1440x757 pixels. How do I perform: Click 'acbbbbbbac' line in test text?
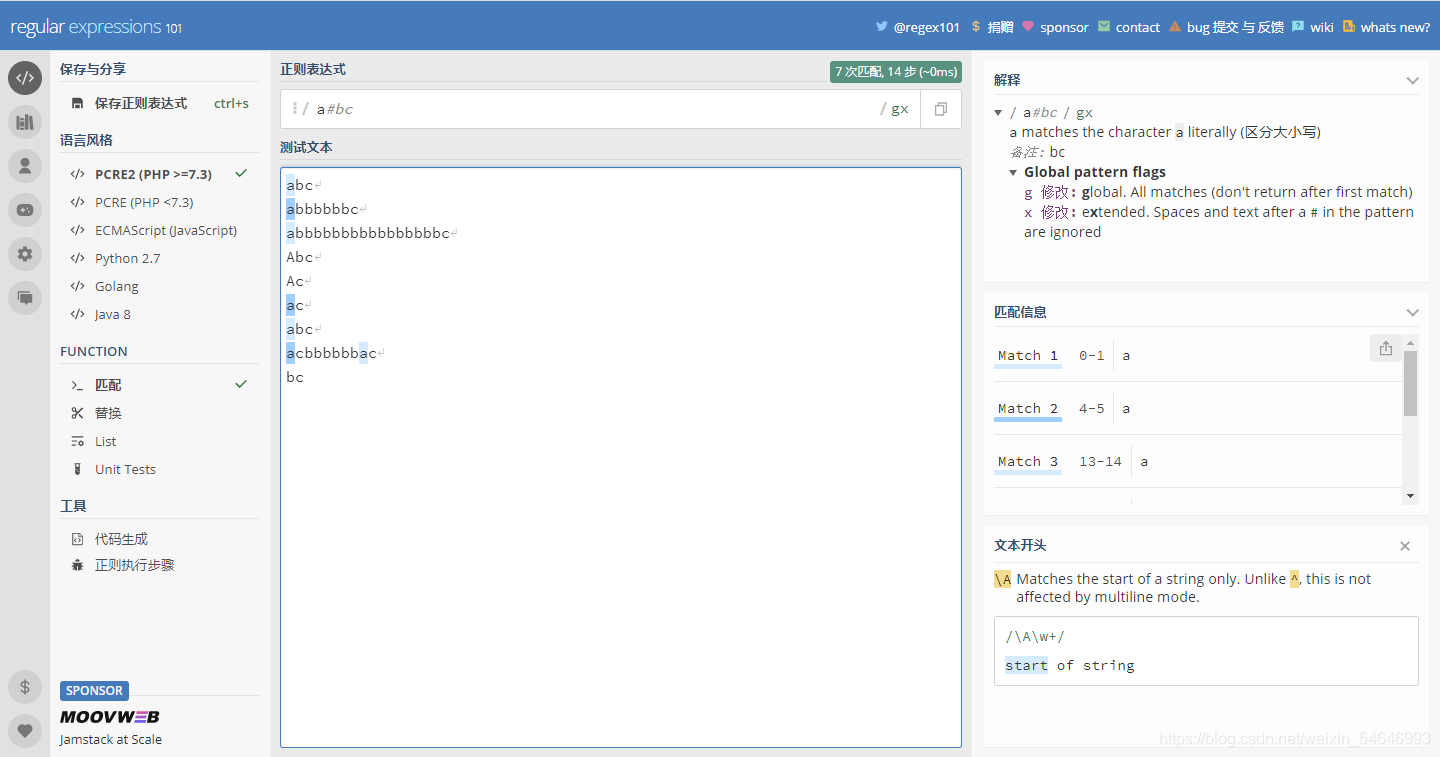[x=332, y=353]
